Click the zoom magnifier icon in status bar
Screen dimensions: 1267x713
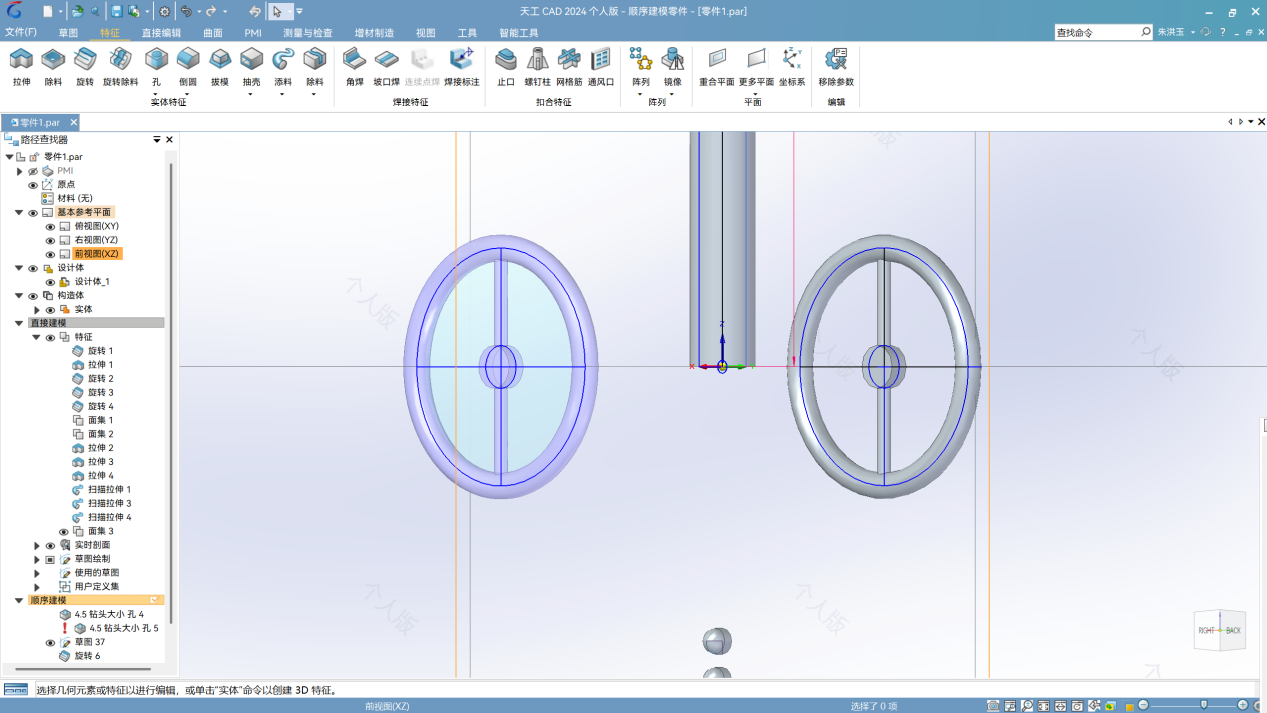1027,706
